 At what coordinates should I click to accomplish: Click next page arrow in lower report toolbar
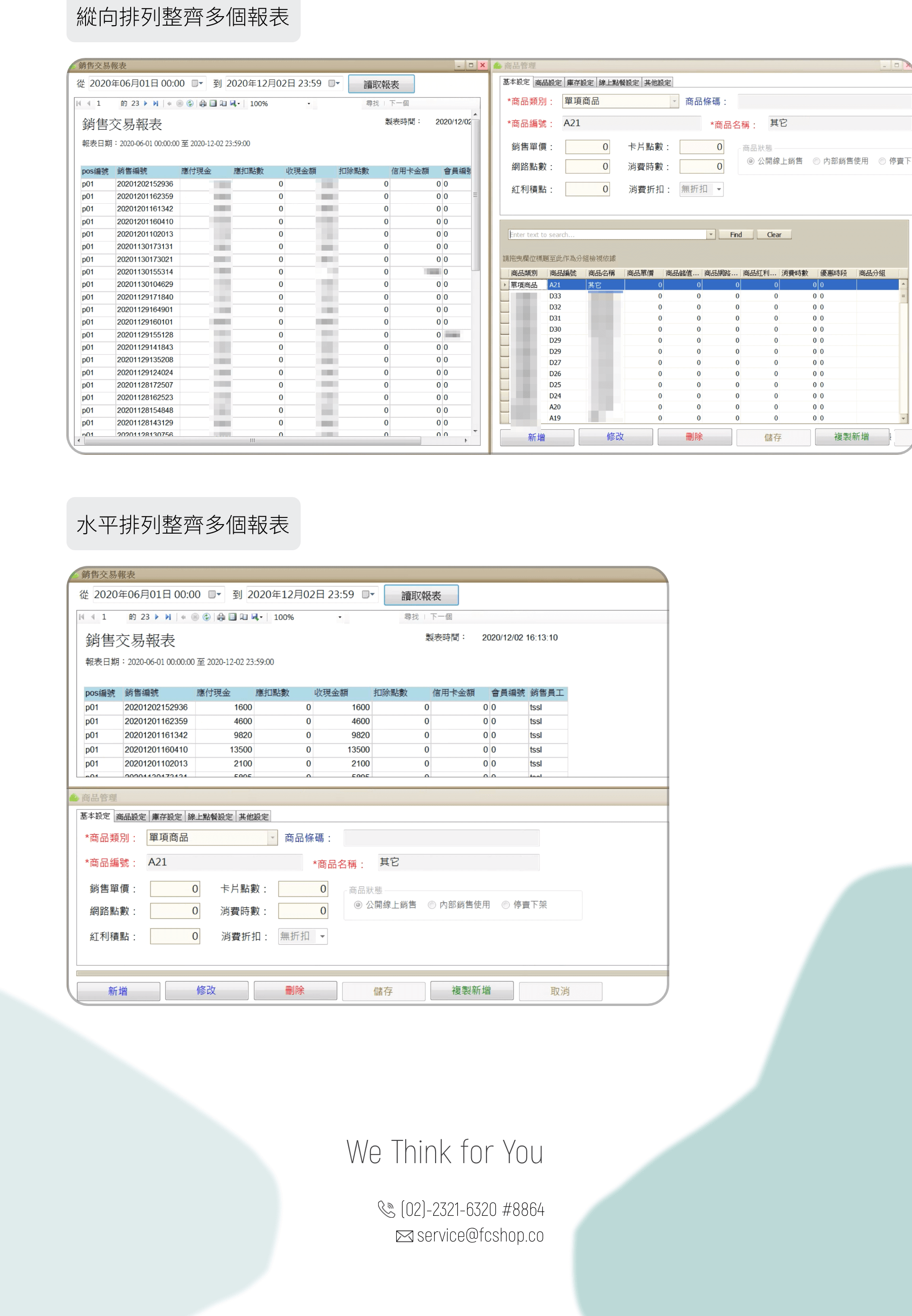[x=157, y=617]
